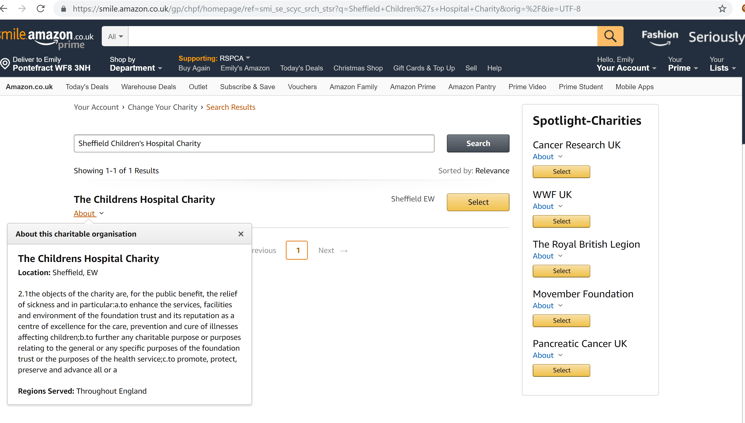Click the delivery location pin icon

point(5,64)
